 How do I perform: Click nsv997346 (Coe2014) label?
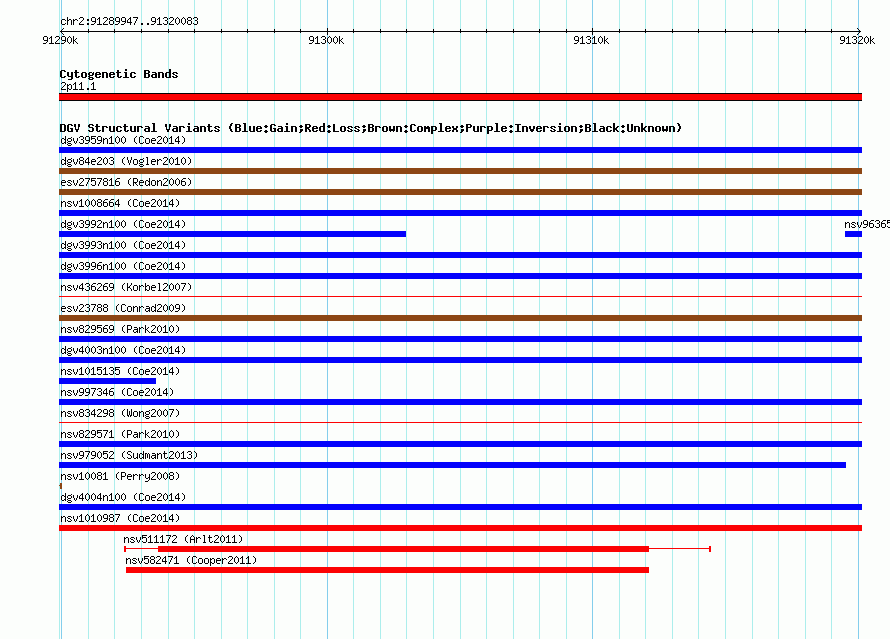(117, 392)
